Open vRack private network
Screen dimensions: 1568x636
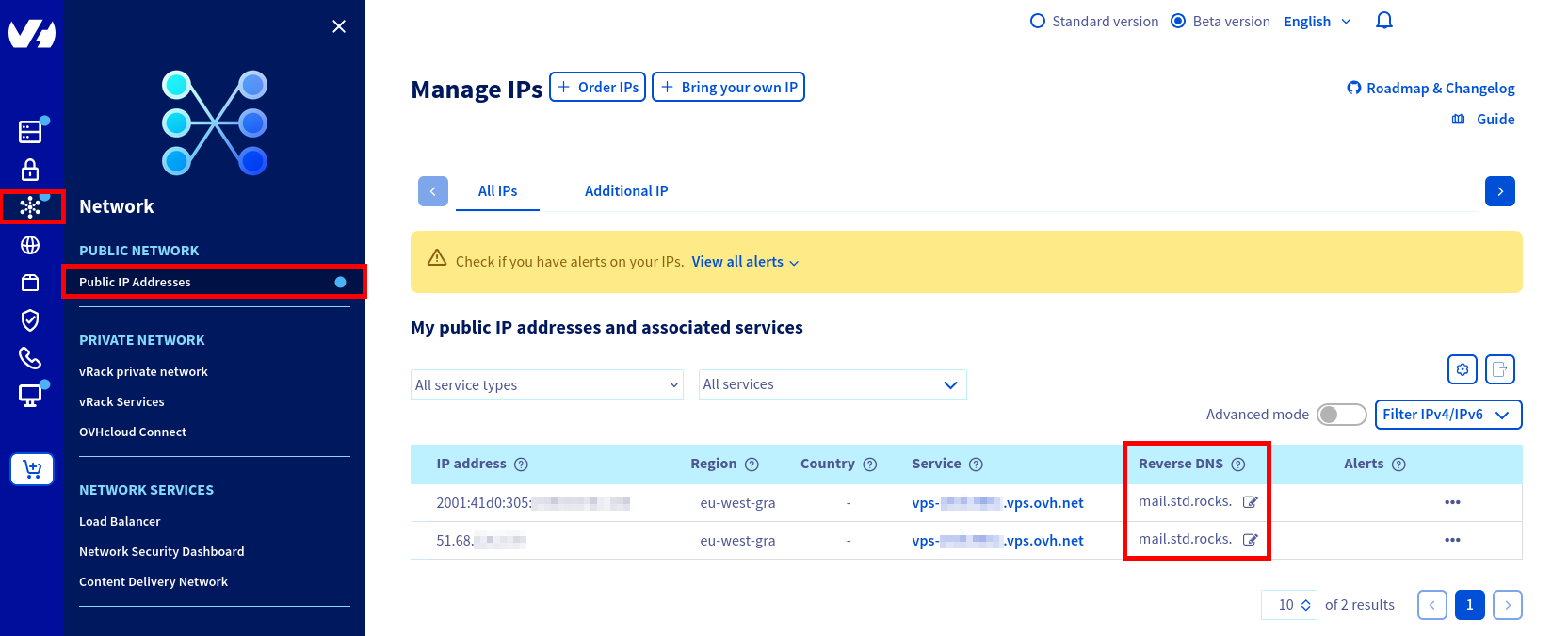[x=143, y=372]
